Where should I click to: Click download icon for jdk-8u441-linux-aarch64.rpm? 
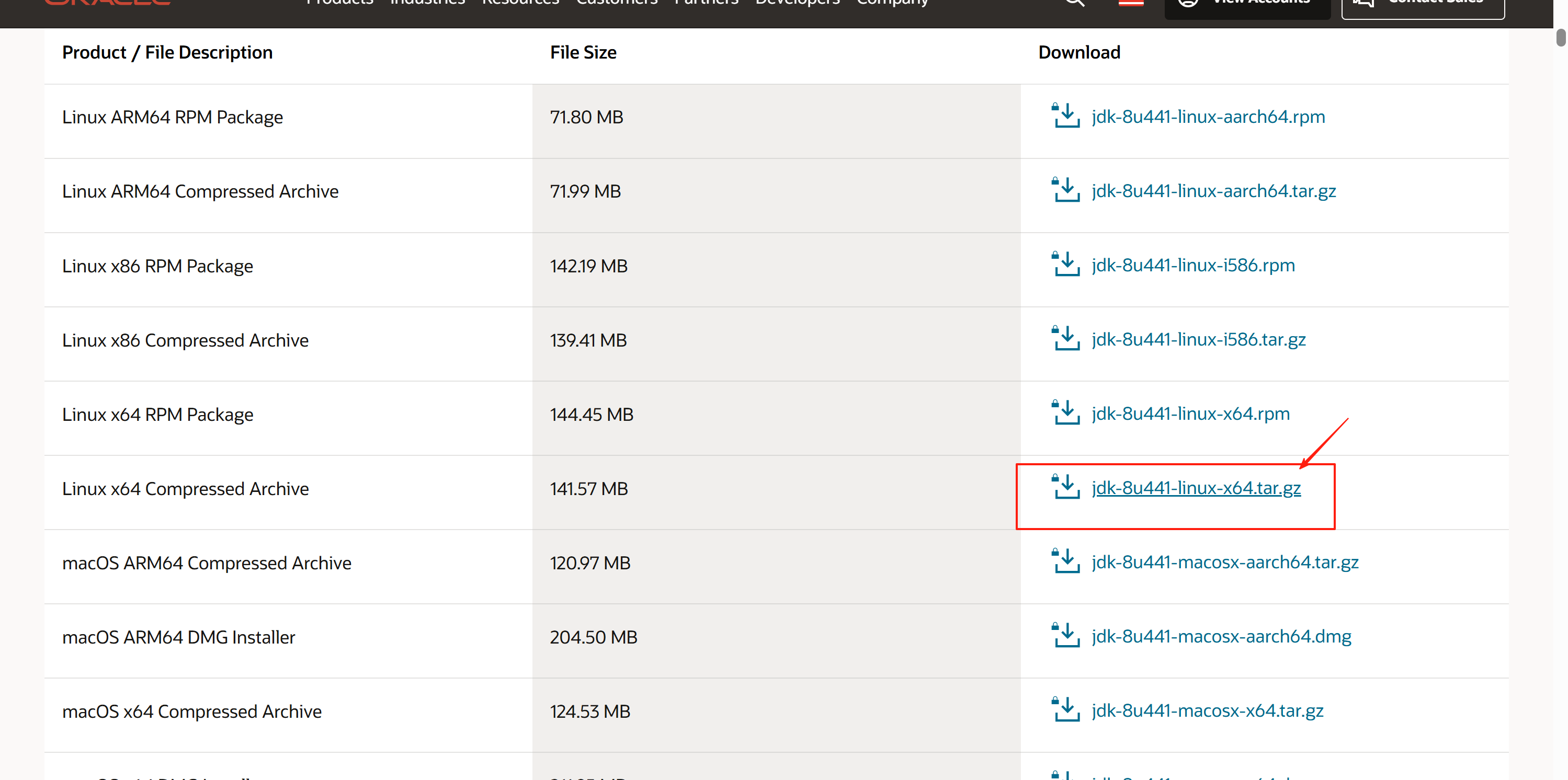(x=1066, y=116)
